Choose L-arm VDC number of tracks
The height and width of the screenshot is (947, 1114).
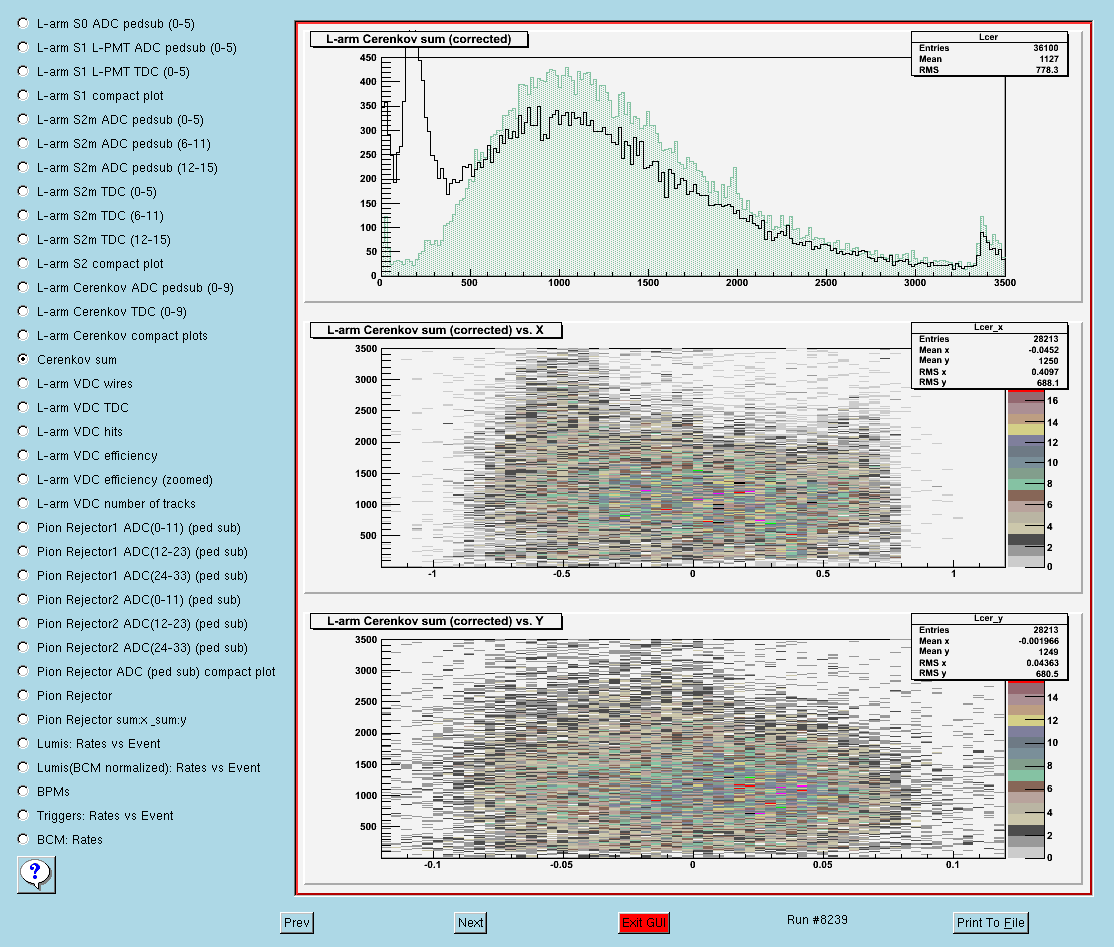[x=23, y=503]
